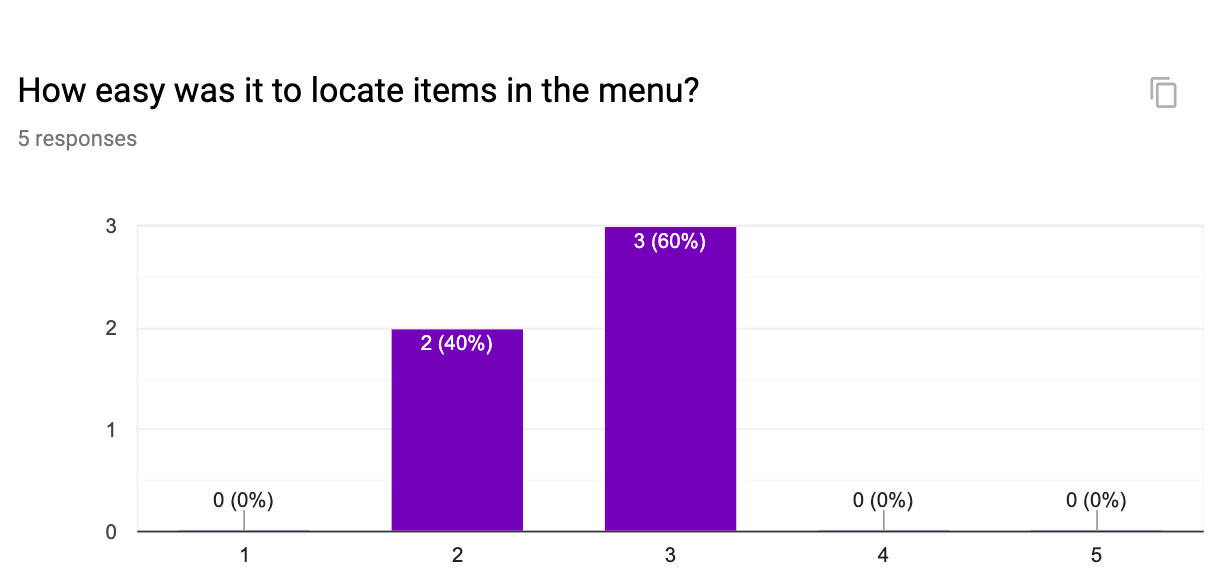
Task: Click the question title about locating menu items
Action: [x=358, y=92]
